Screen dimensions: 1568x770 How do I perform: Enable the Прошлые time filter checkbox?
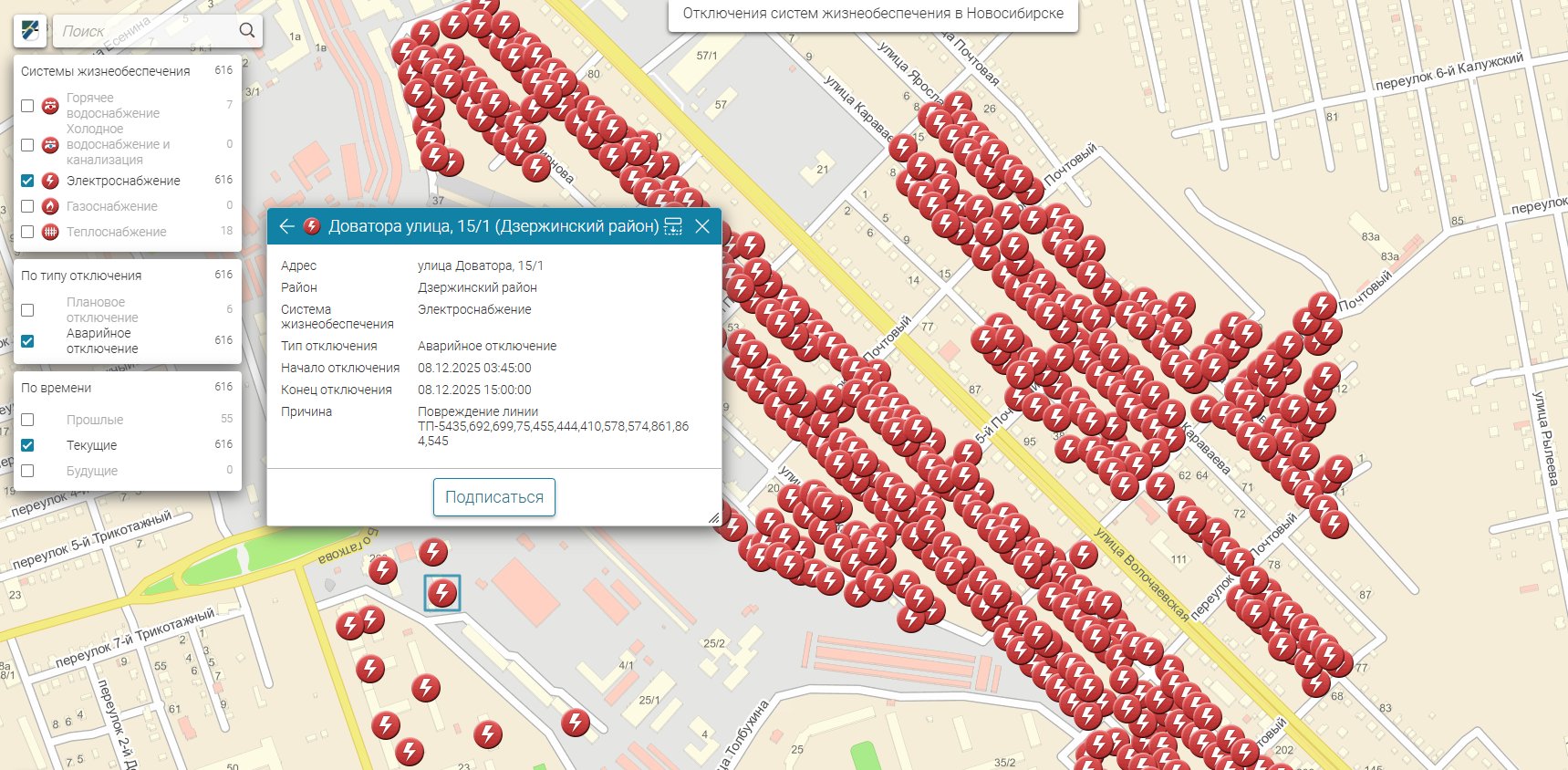tap(27, 420)
